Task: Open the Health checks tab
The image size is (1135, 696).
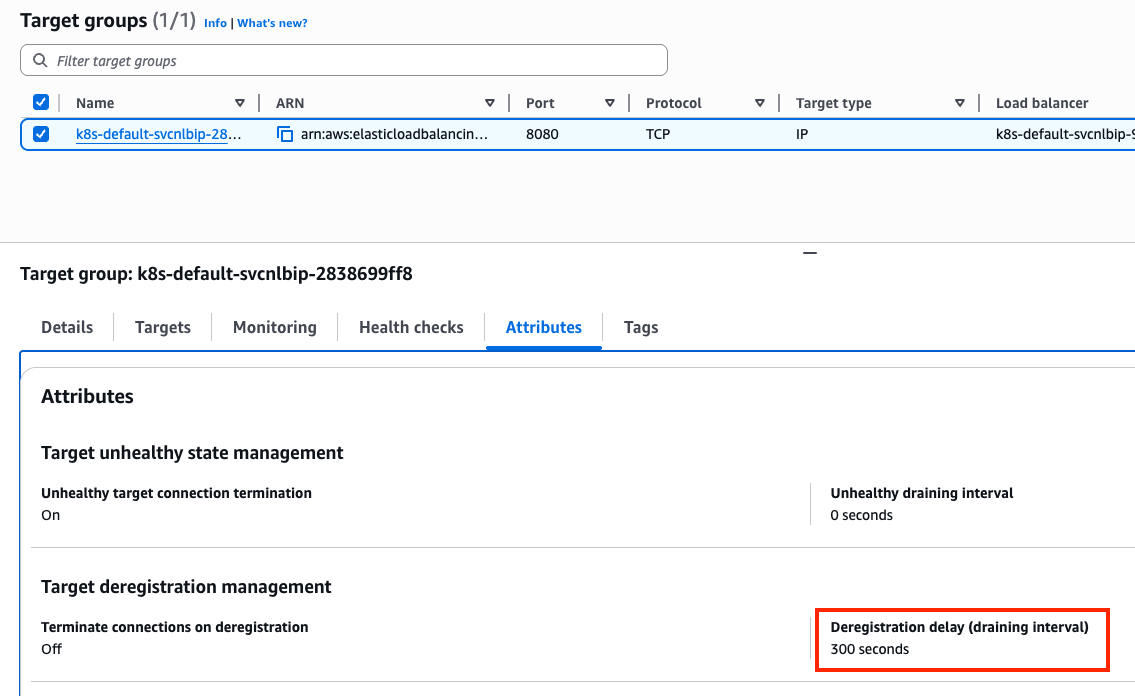Action: [x=411, y=327]
